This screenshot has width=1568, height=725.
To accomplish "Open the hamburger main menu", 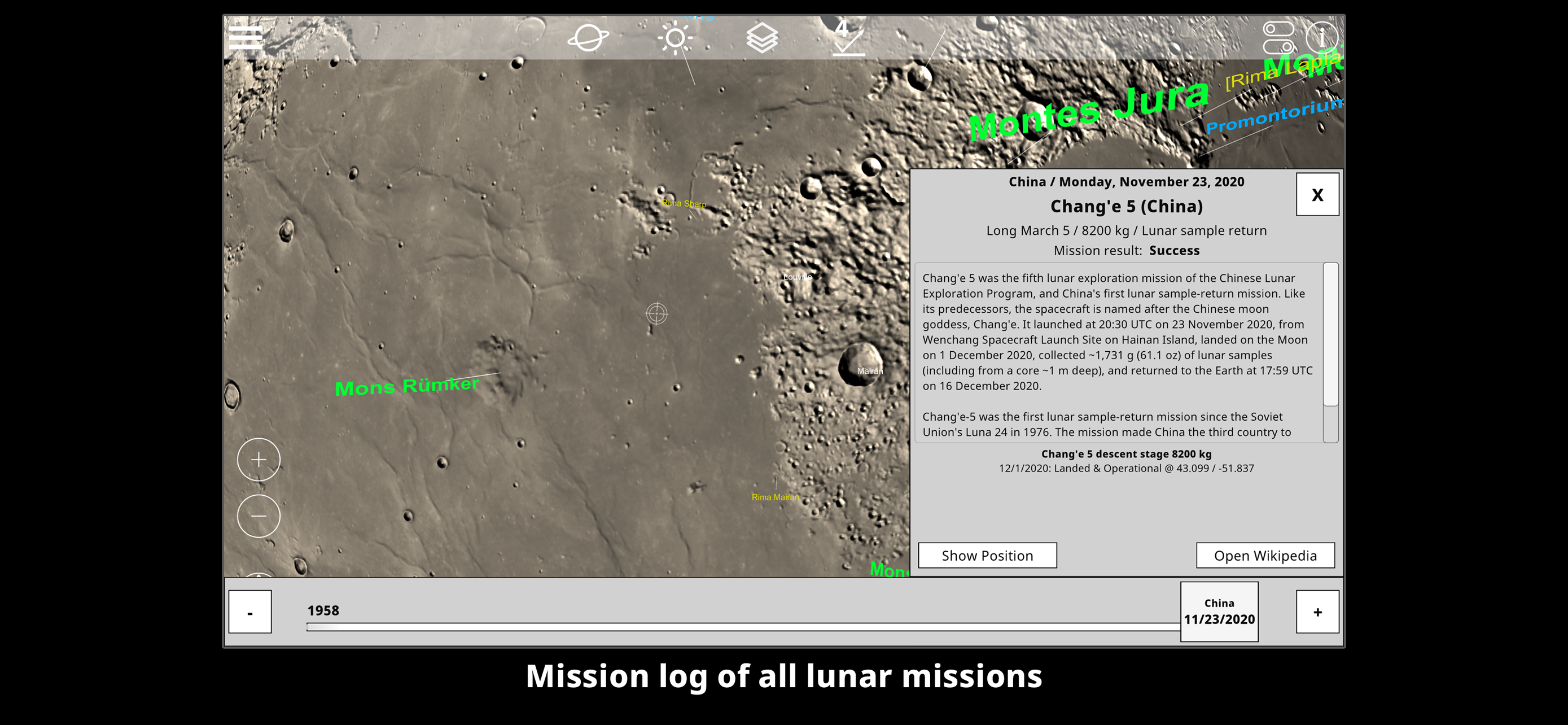I will click(x=246, y=38).
